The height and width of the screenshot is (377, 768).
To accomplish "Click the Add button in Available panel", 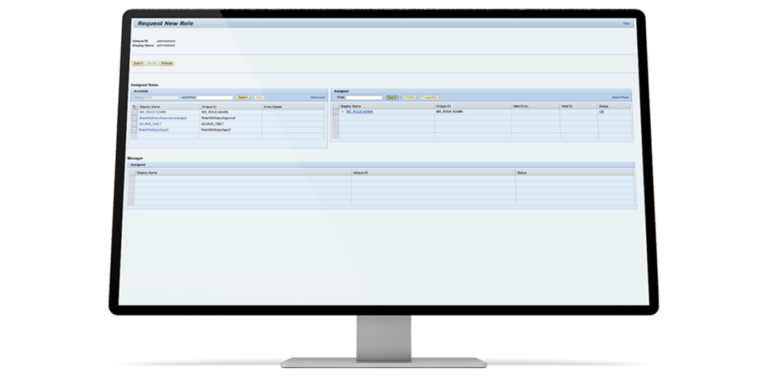I will pyautogui.click(x=259, y=97).
